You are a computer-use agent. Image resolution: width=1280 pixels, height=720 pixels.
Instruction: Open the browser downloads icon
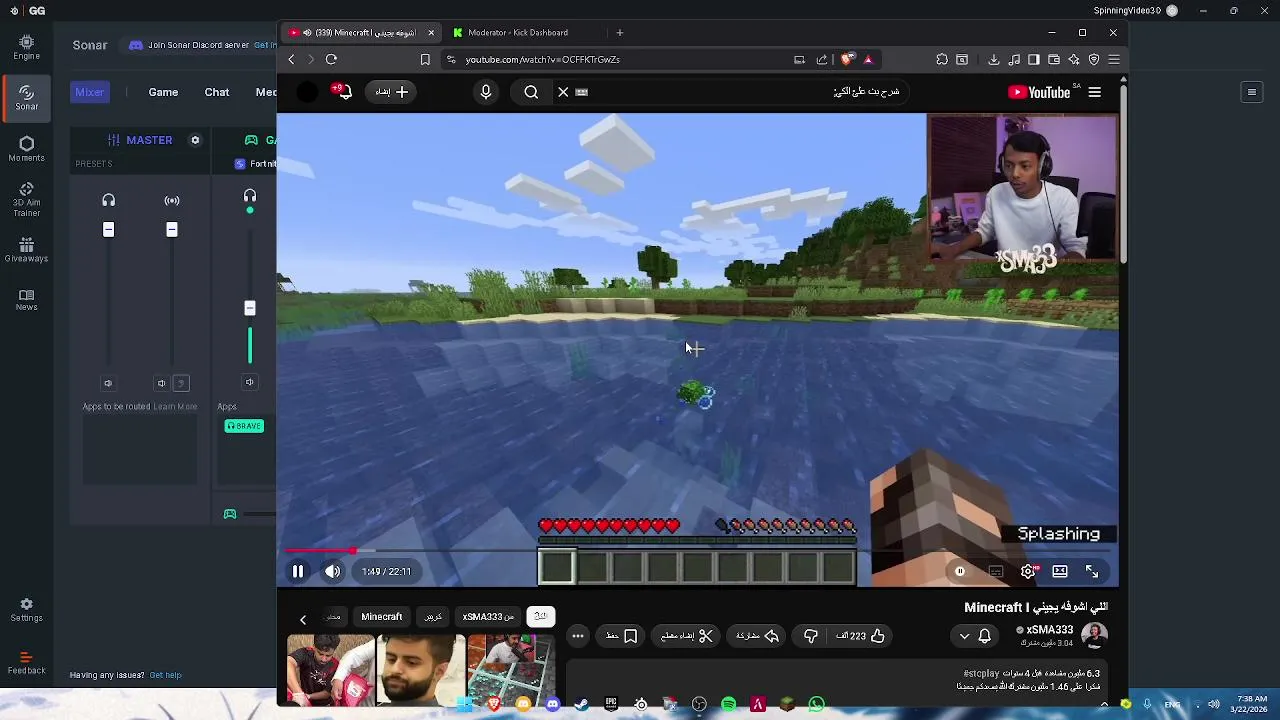(994, 60)
